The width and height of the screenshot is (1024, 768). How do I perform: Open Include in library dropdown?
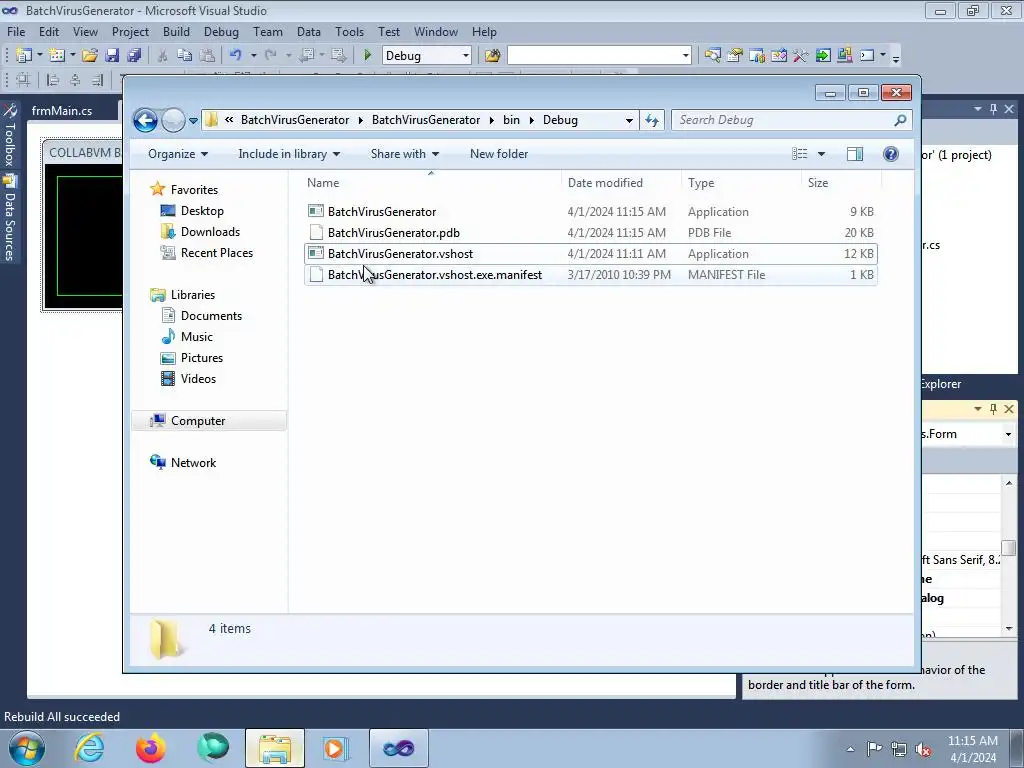(289, 154)
